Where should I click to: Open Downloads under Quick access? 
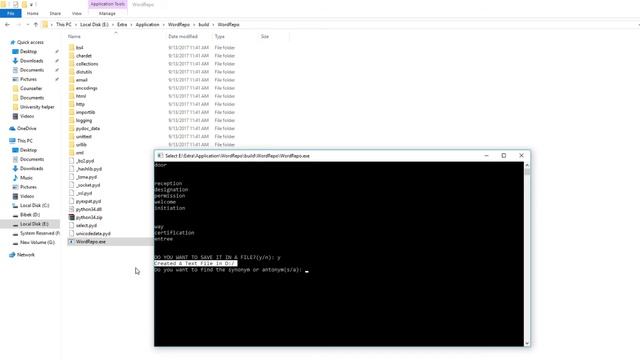click(31, 61)
